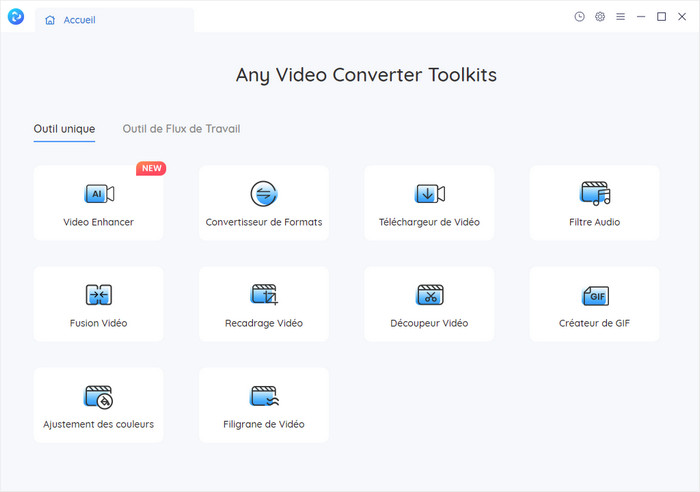Select the Accueil tab label
700x492 pixels.
[x=79, y=20]
